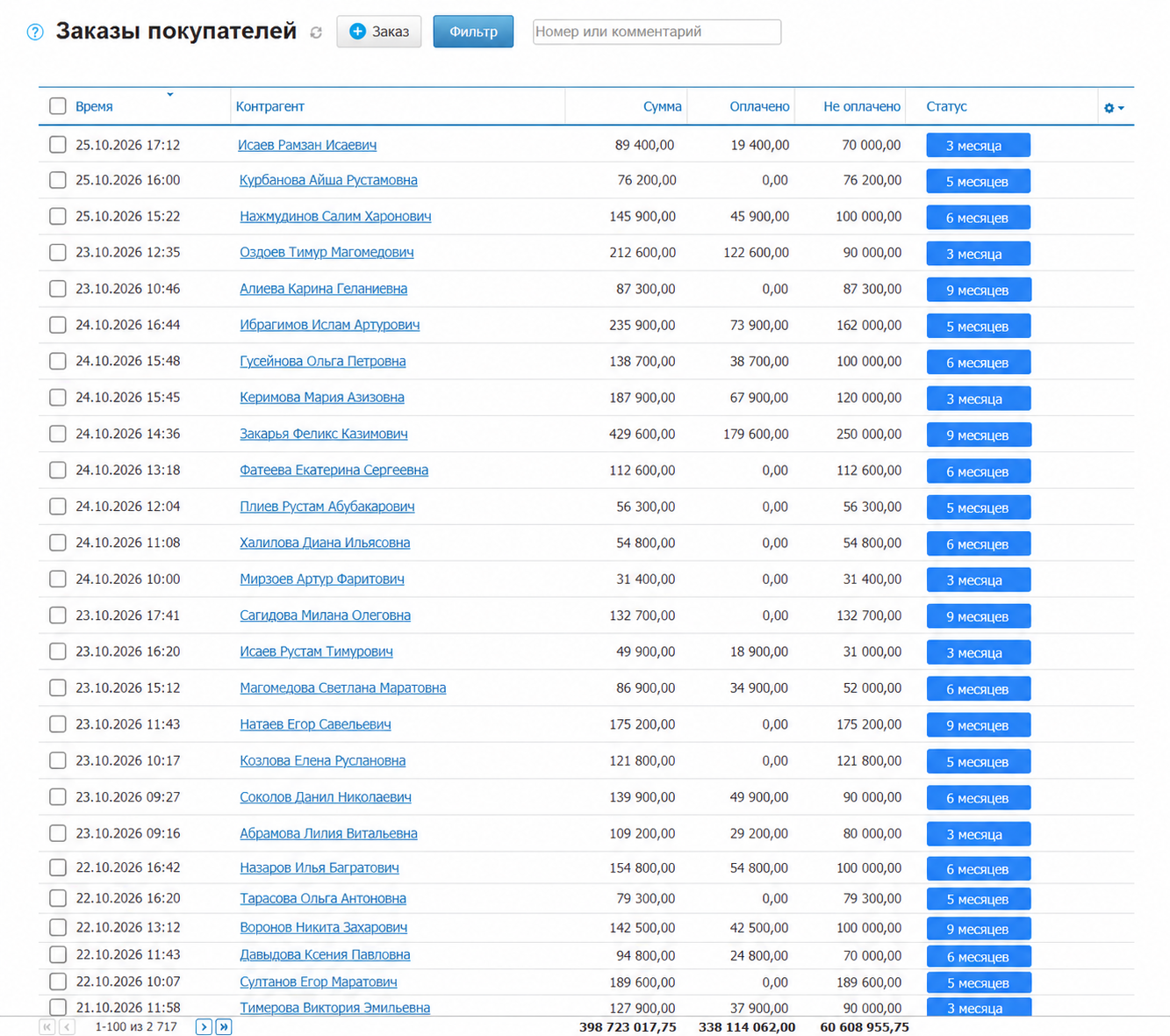Create a new order with Заказ button
The image size is (1170, 1036).
(379, 32)
